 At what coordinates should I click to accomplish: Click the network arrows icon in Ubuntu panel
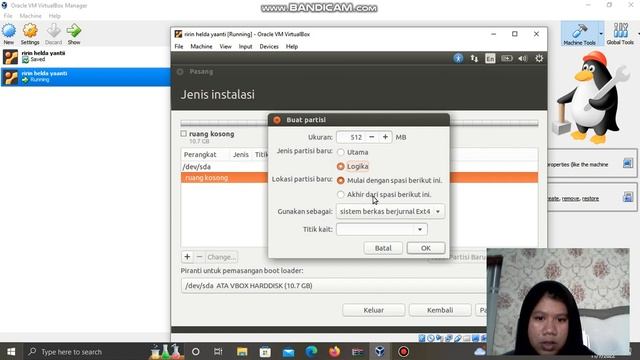point(474,58)
